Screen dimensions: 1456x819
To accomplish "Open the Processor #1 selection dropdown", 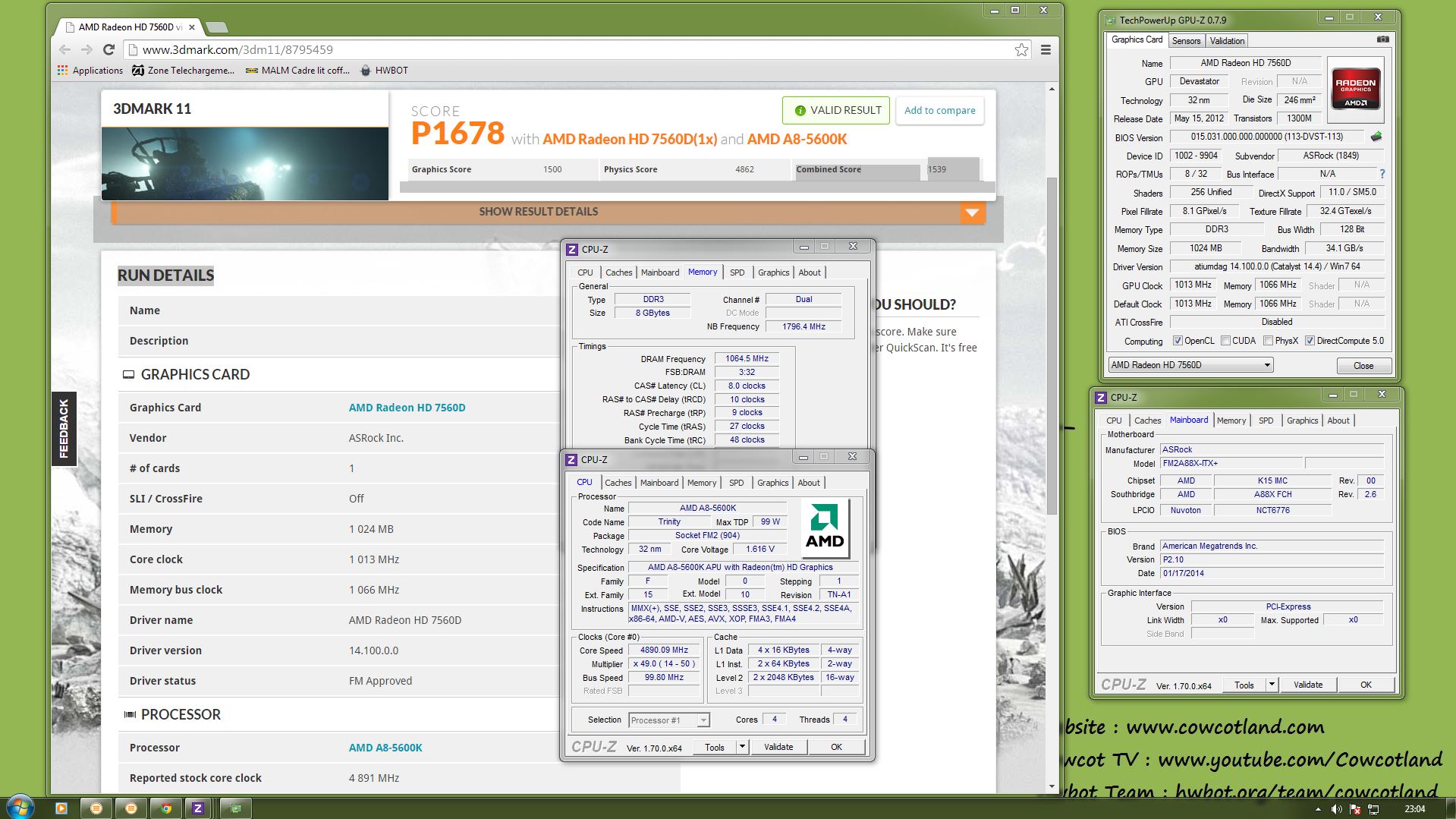I will click(668, 720).
